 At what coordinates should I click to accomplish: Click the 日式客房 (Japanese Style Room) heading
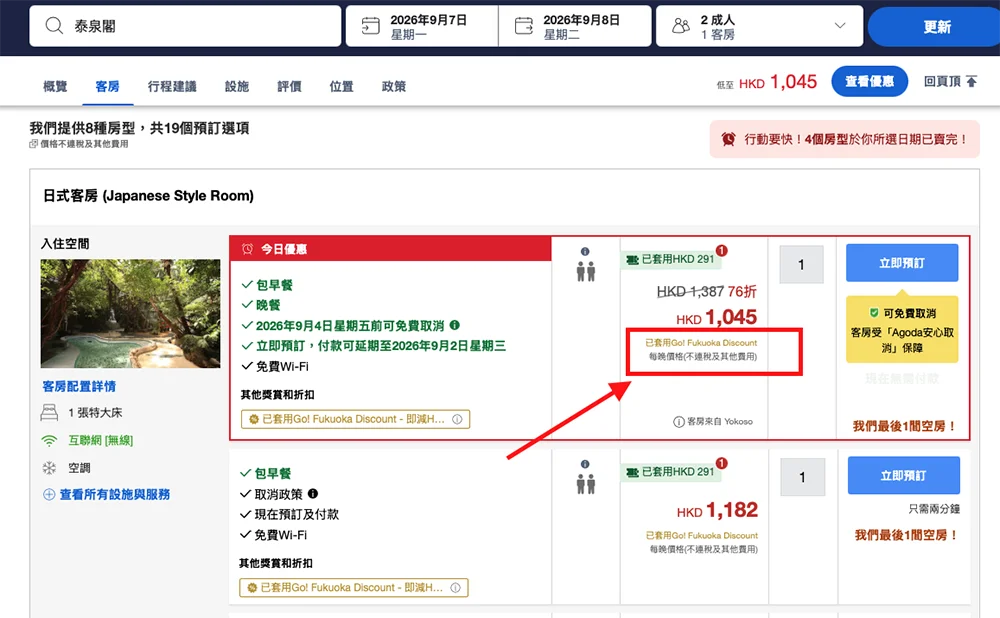click(x=148, y=196)
